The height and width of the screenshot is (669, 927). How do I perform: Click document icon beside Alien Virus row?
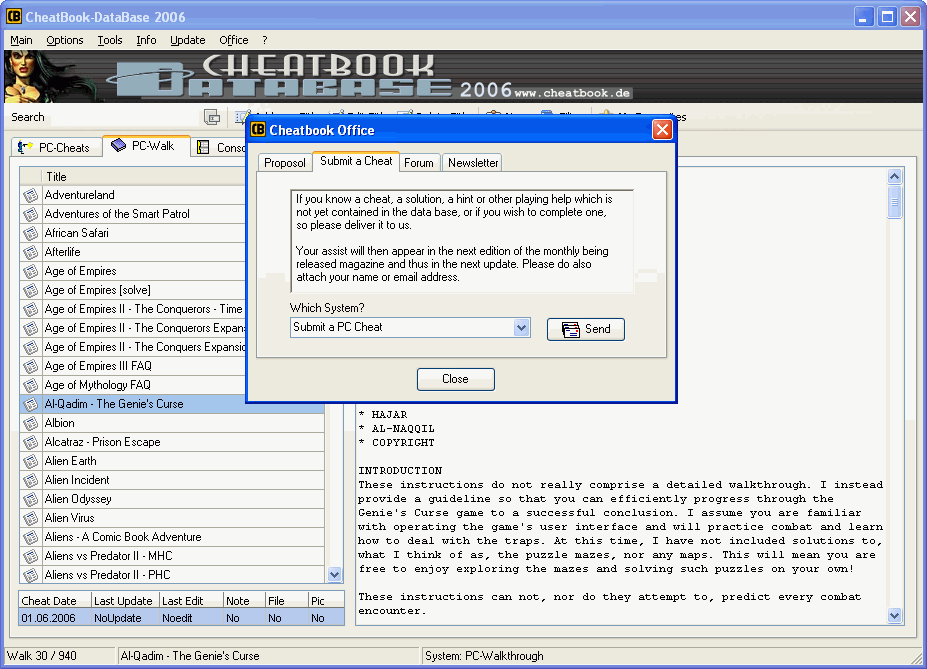[x=30, y=518]
